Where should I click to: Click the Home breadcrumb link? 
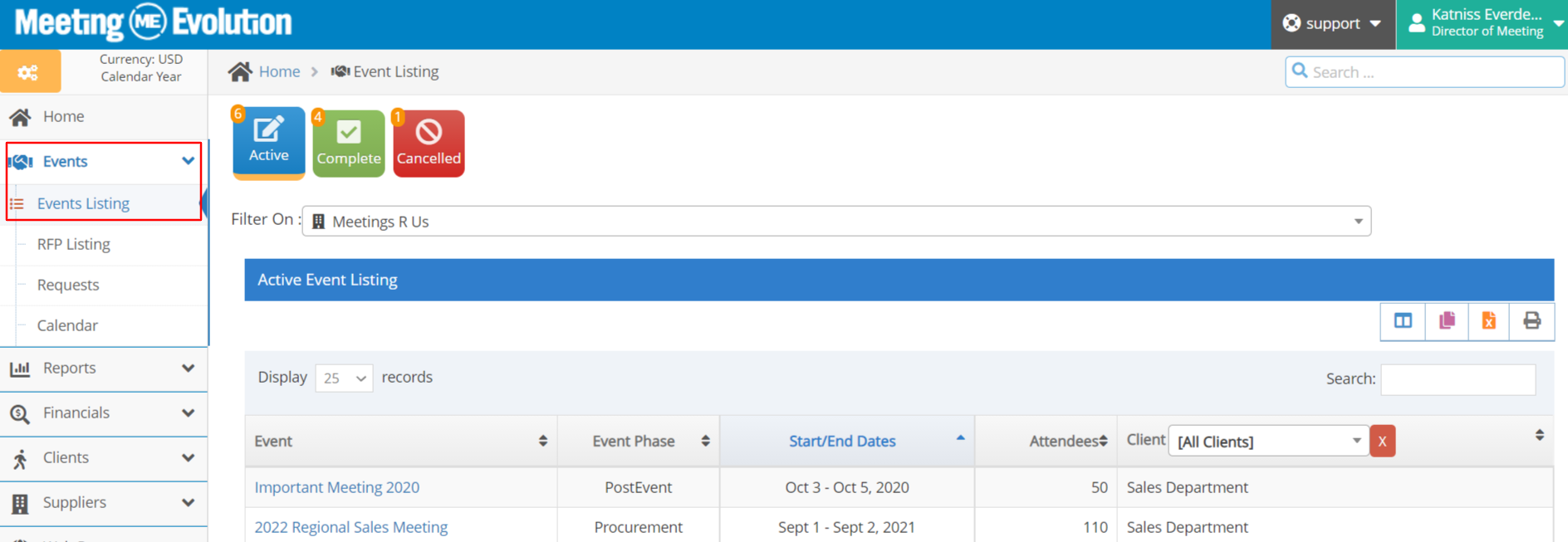pyautogui.click(x=279, y=71)
